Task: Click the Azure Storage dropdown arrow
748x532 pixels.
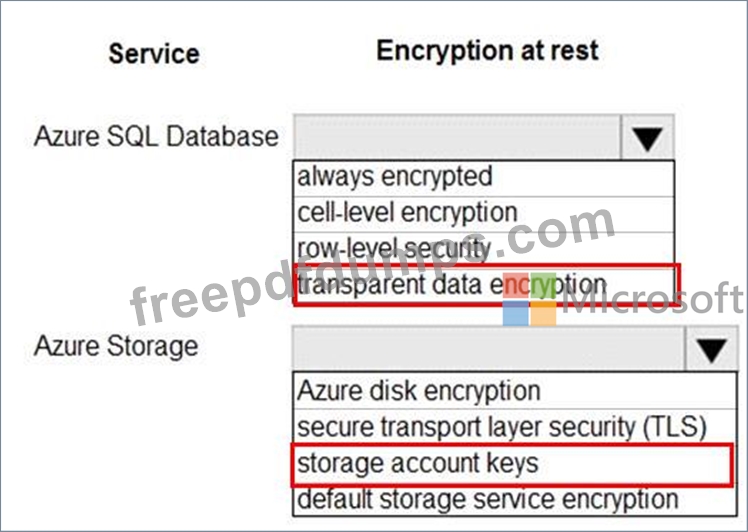Action: pyautogui.click(x=711, y=349)
